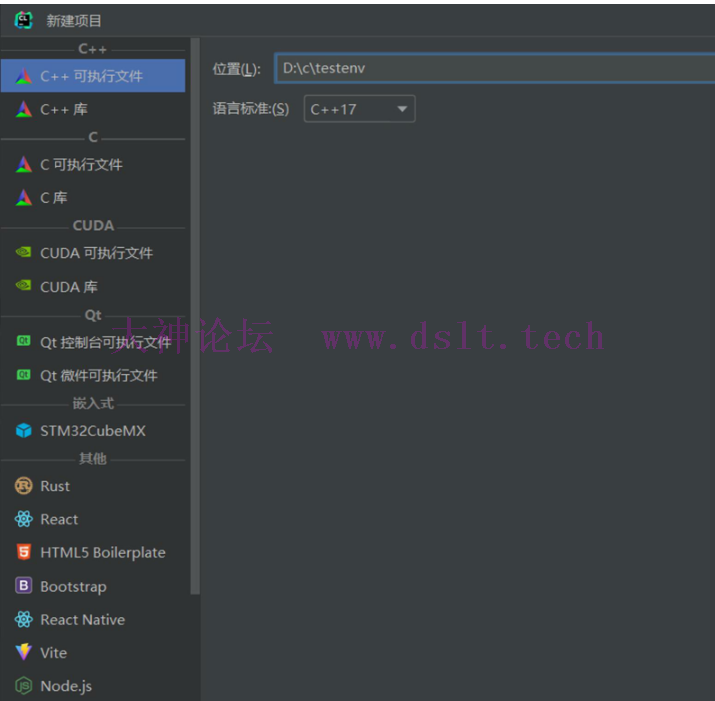Pick CUDA 可执行文件 template
The height and width of the screenshot is (701, 715).
[93, 253]
